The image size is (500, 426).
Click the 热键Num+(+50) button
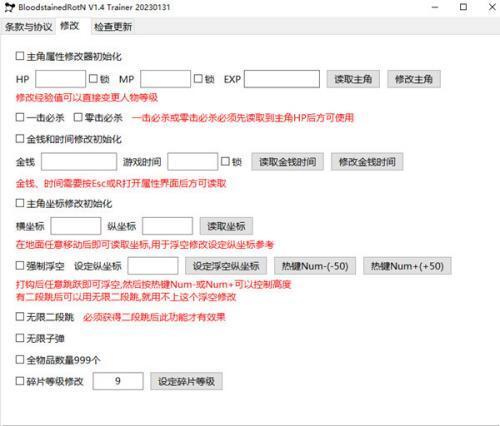(407, 266)
